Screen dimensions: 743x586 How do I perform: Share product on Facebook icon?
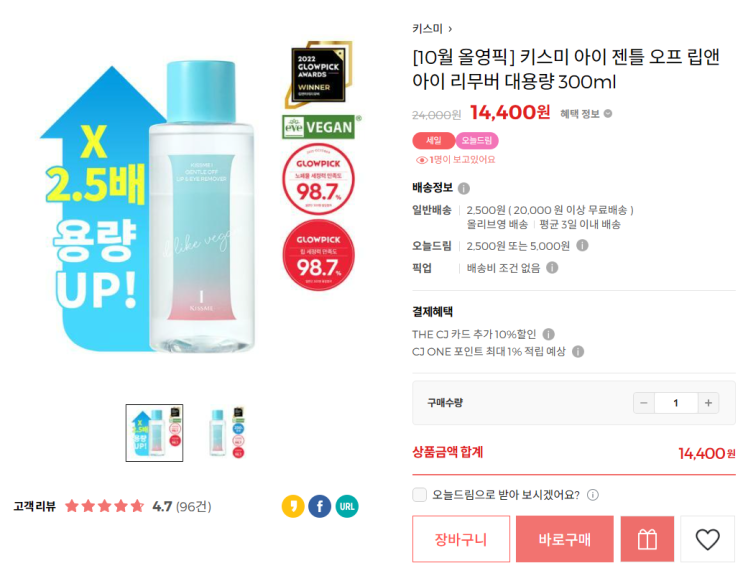pos(320,506)
